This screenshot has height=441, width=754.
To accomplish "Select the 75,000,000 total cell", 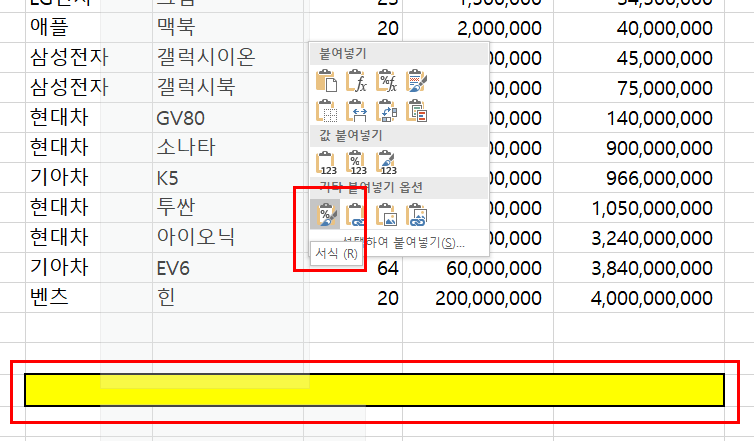I will pyautogui.click(x=639, y=88).
